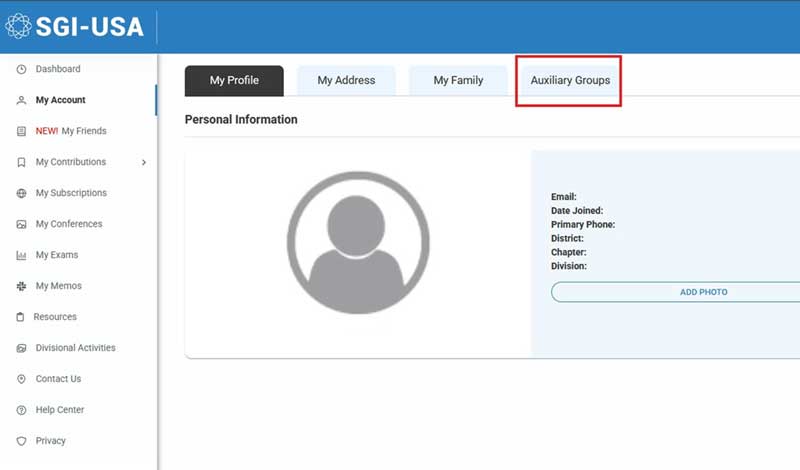Open My Memos page
This screenshot has width=800, height=470.
[59, 286]
